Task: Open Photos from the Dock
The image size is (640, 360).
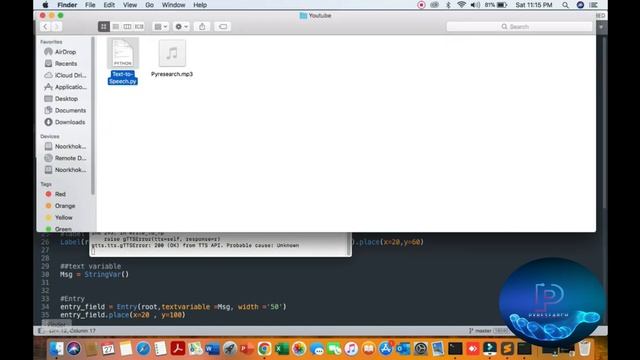Action: click(x=299, y=349)
